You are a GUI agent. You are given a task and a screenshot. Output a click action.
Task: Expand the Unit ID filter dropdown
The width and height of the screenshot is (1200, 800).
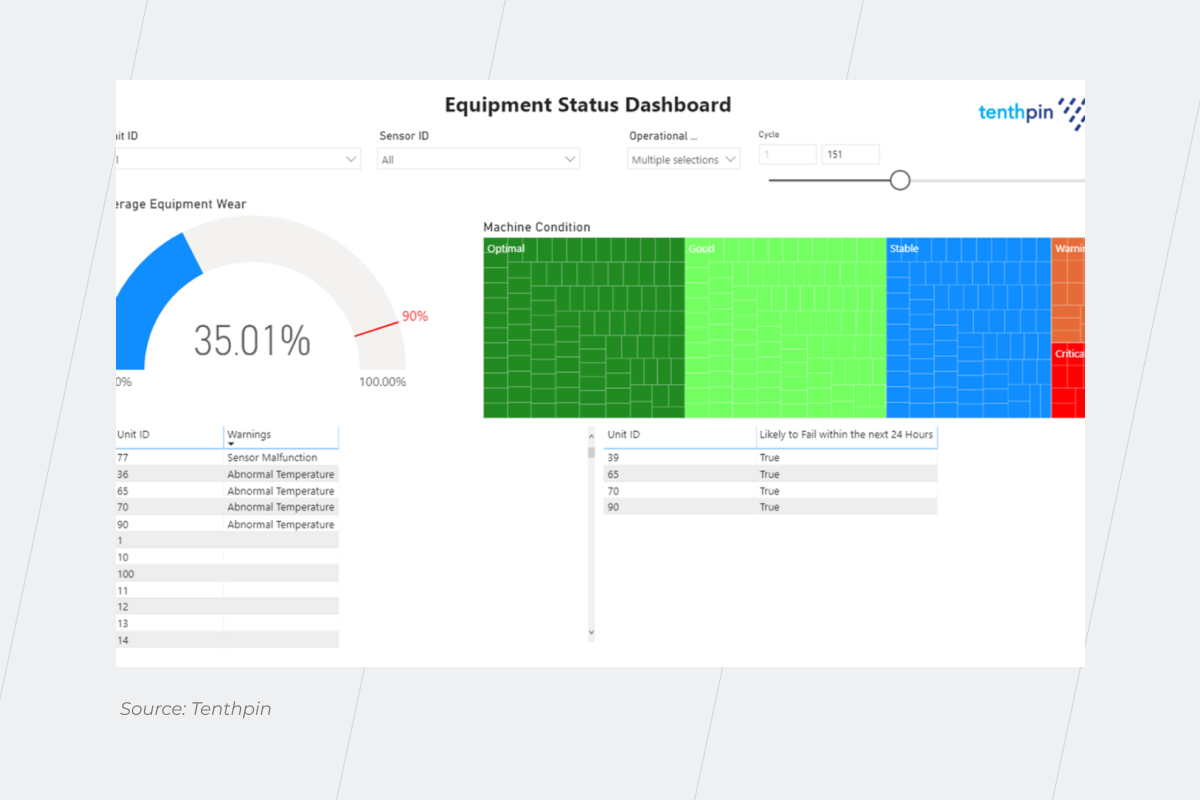[x=351, y=159]
